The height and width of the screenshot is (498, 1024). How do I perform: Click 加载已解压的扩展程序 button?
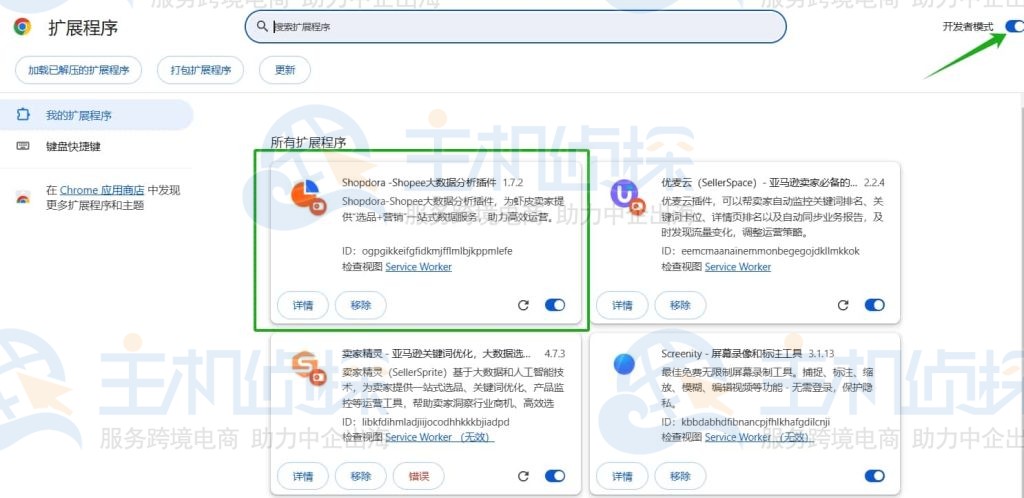[78, 70]
